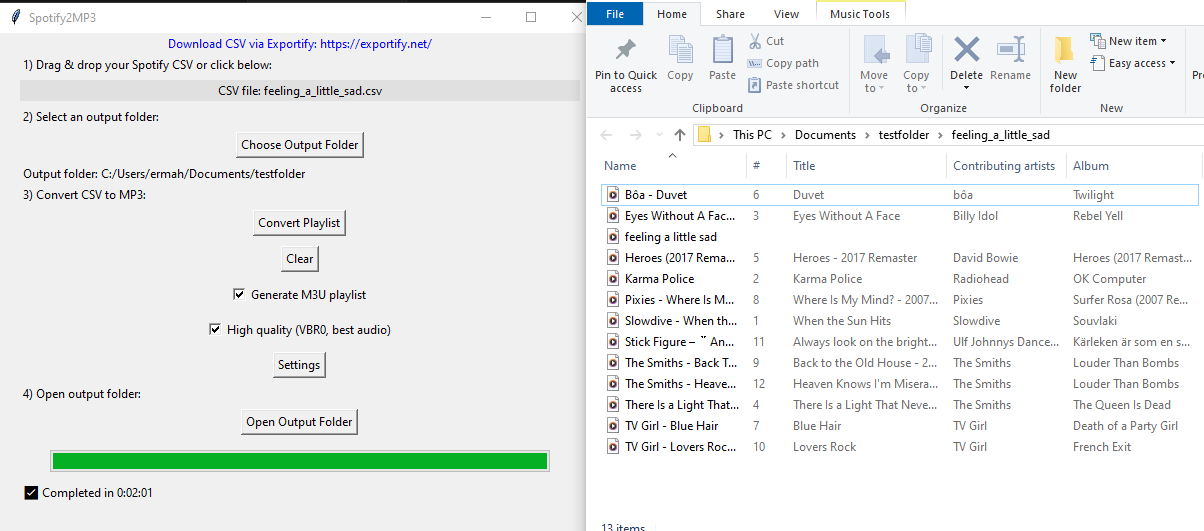Click the Copy path icon
This screenshot has width=1204, height=531.
point(755,63)
